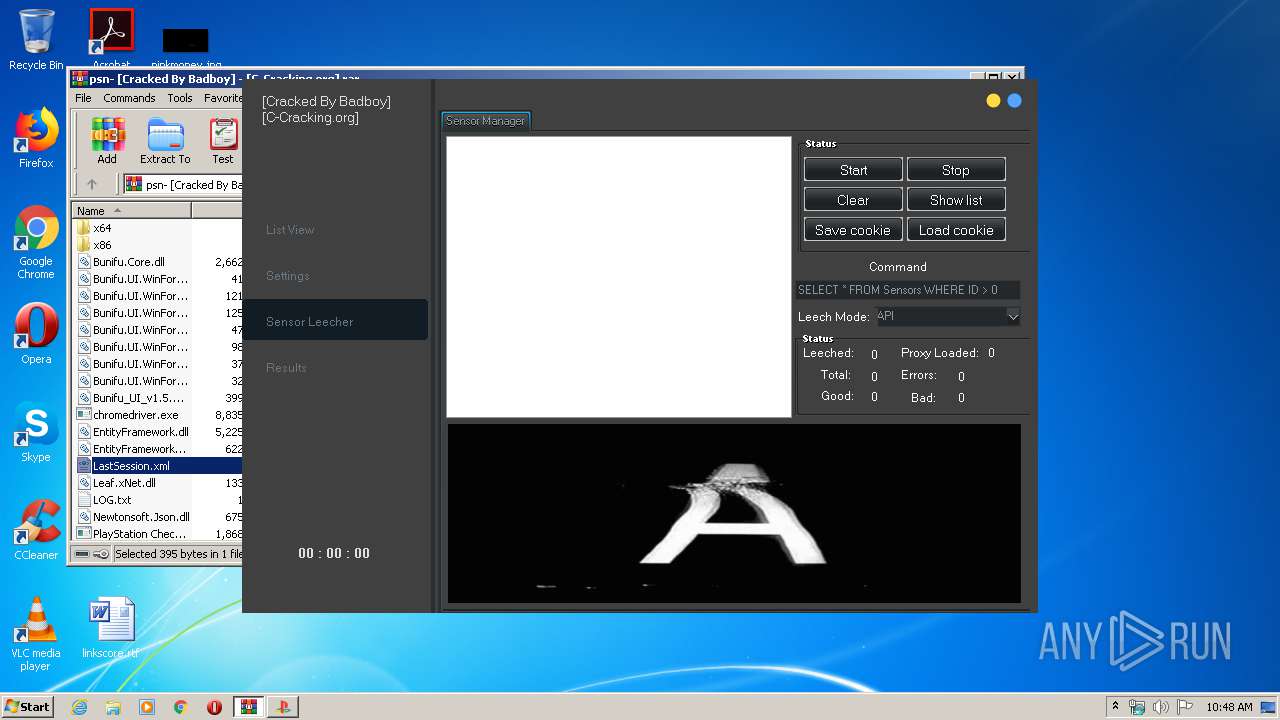Click the Start button in Status
This screenshot has height=720, width=1280.
point(853,170)
